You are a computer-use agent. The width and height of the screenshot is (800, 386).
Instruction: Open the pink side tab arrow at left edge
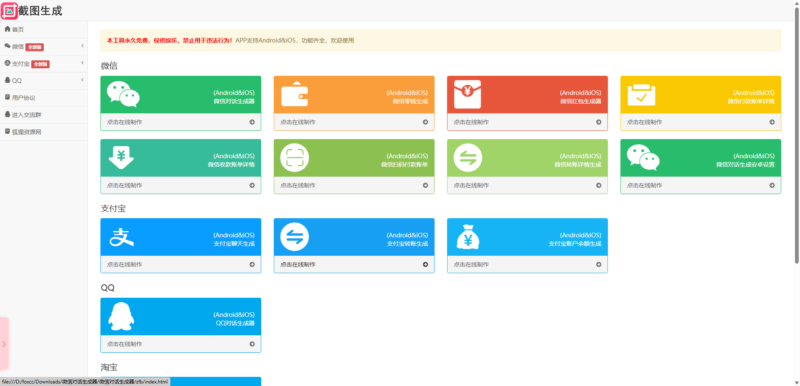point(4,344)
